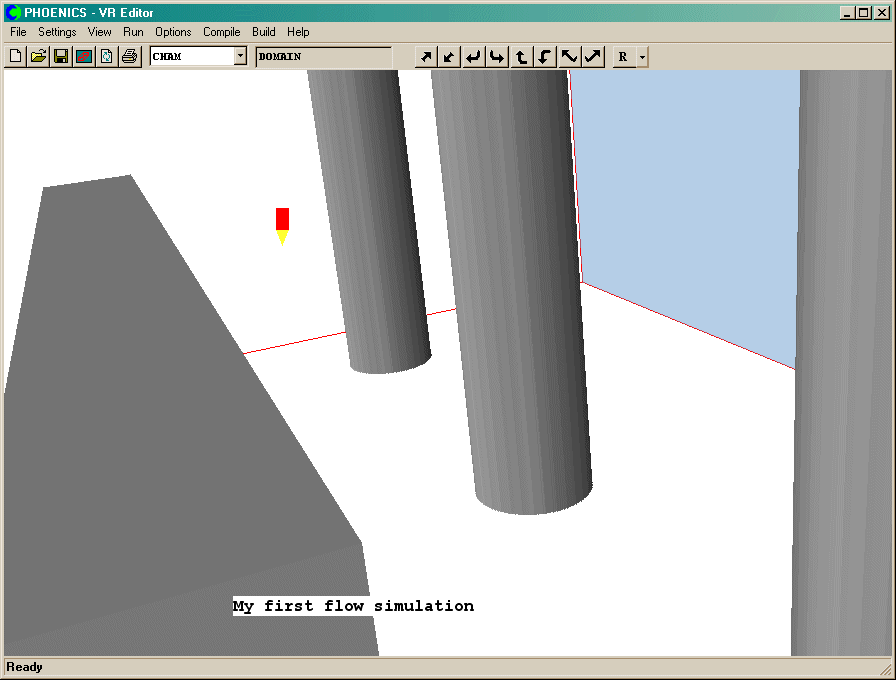Viewport: 896px width, 680px height.
Task: Print with the printer icon
Action: [x=130, y=57]
